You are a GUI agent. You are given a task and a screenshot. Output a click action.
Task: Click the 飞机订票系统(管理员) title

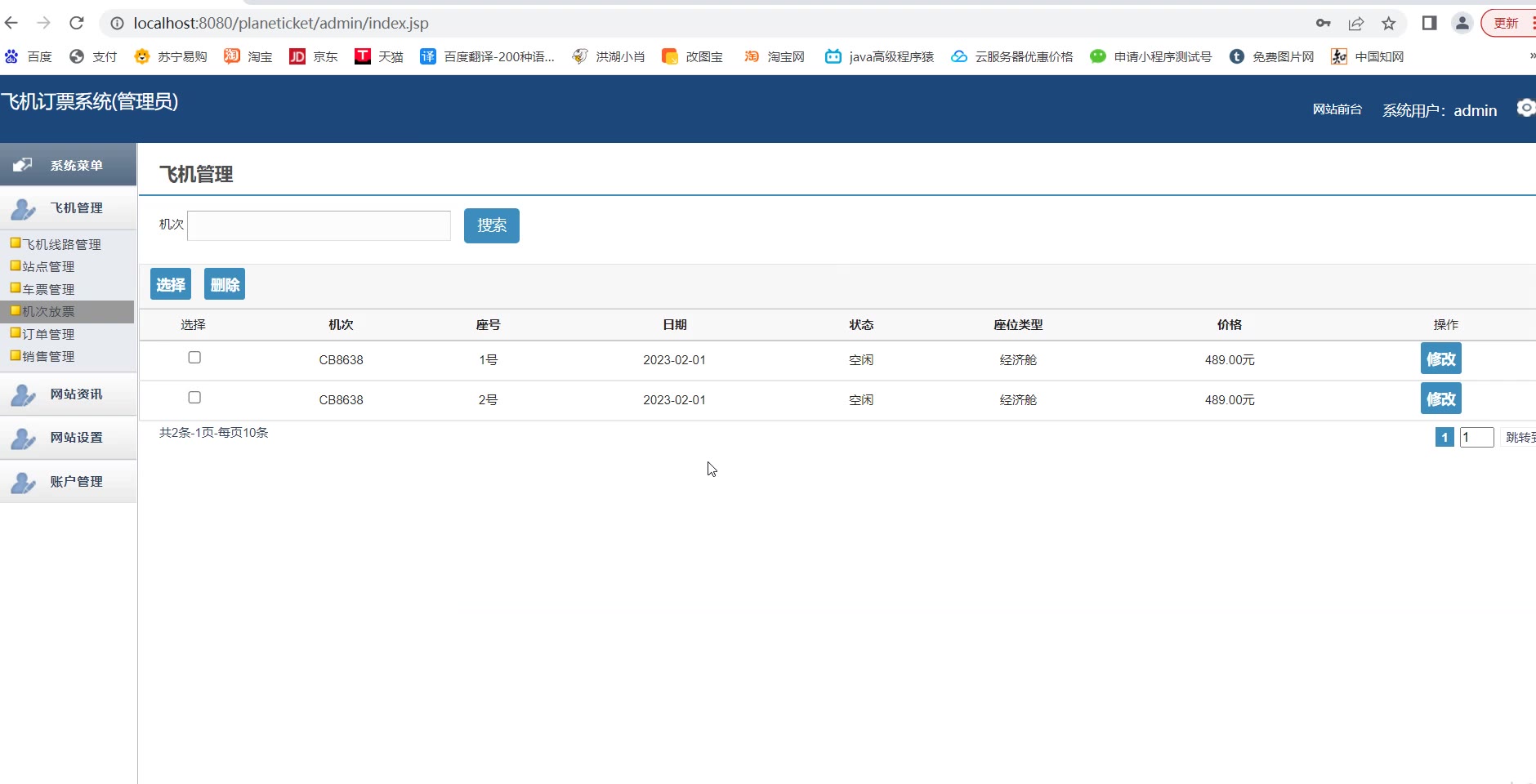click(x=89, y=101)
